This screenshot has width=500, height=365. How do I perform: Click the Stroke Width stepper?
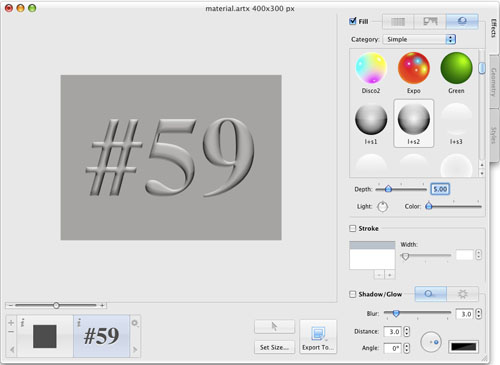pyautogui.click(x=479, y=255)
